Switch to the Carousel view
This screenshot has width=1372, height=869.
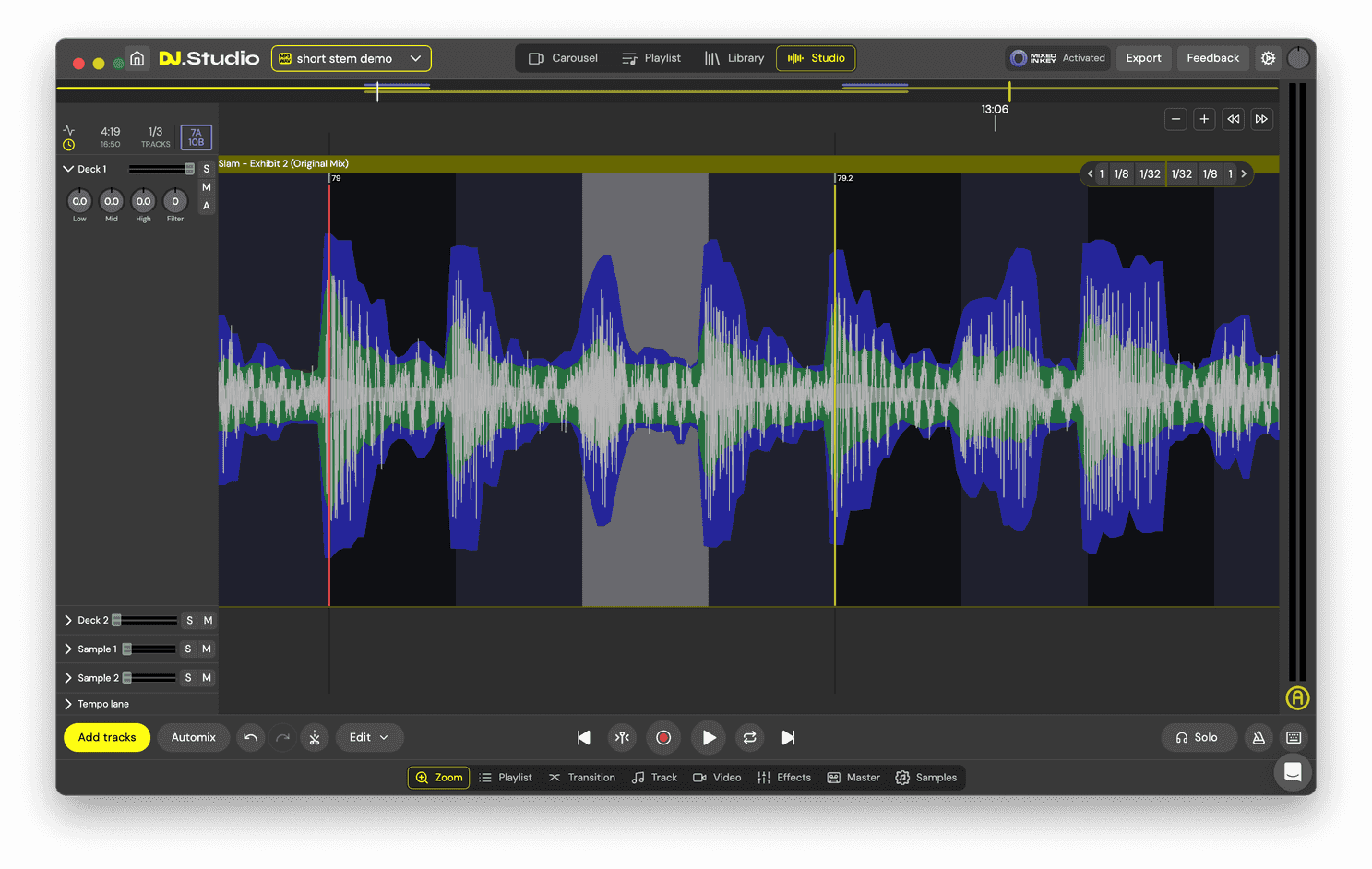[x=562, y=57]
